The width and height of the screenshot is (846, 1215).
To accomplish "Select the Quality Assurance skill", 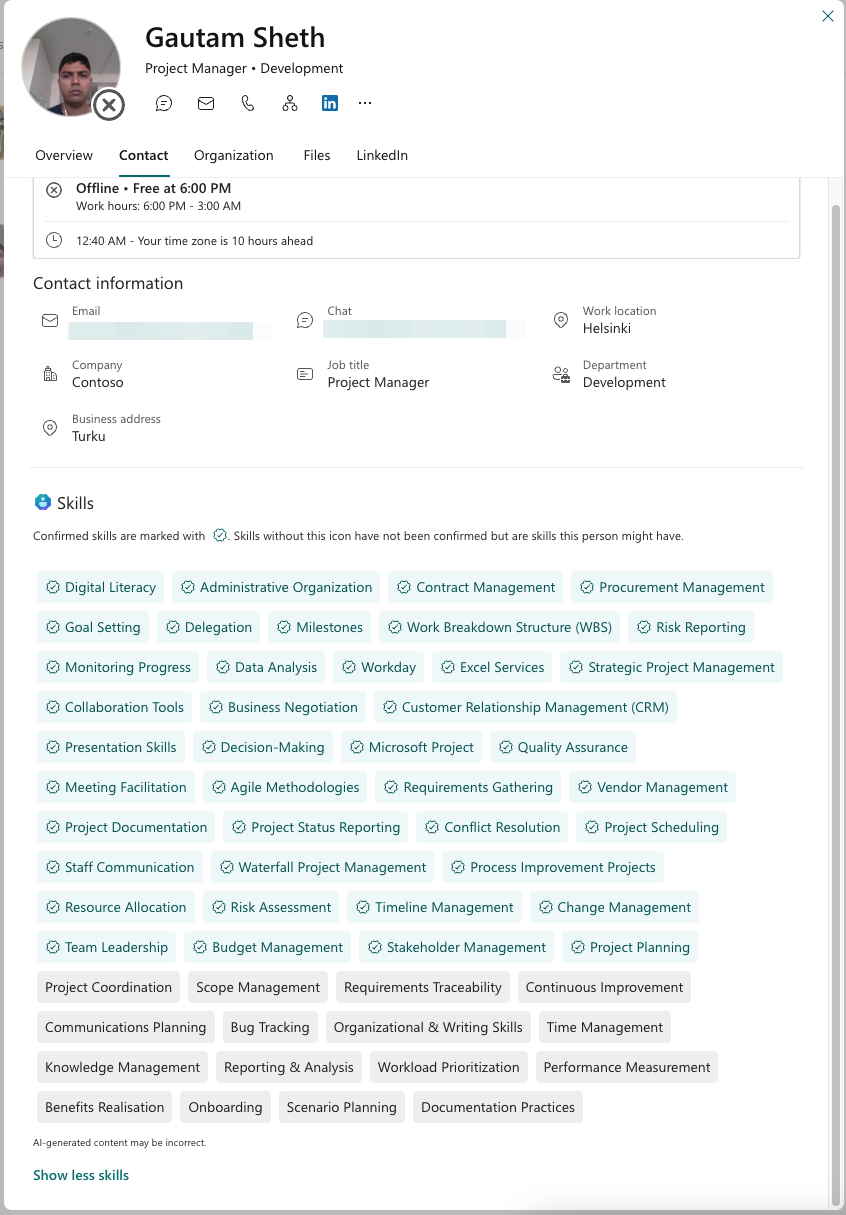I will coord(563,747).
